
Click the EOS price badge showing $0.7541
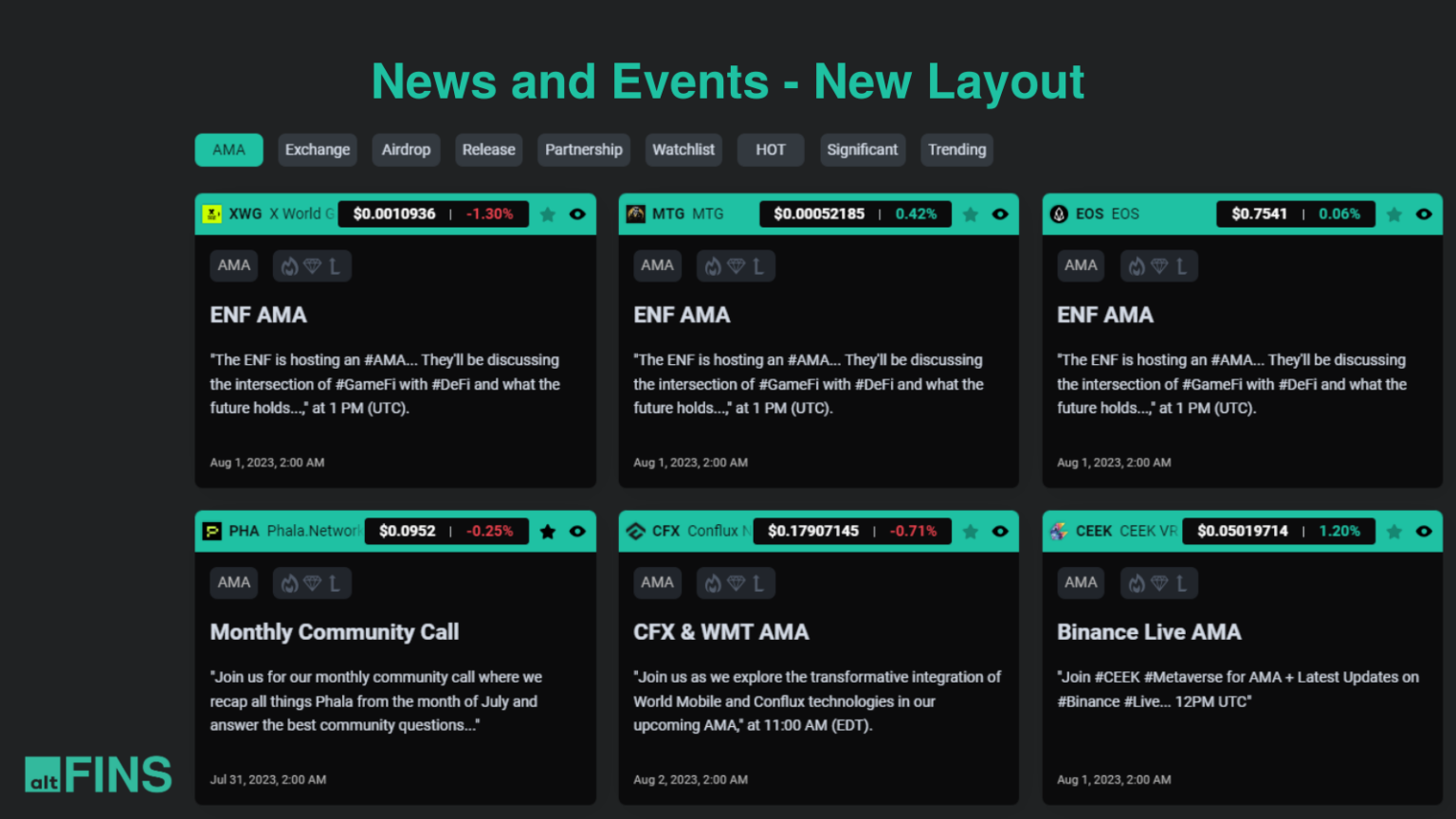point(1258,213)
